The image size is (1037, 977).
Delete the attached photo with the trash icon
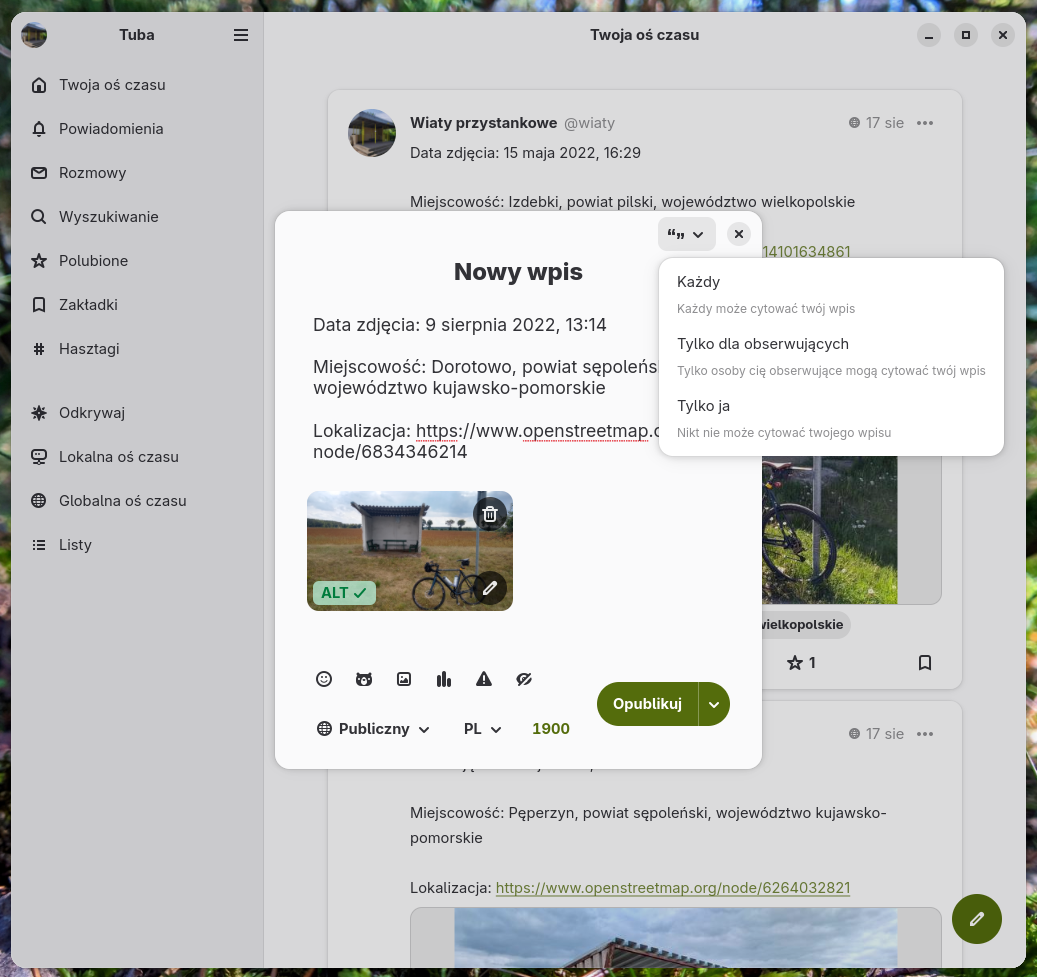pyautogui.click(x=490, y=514)
